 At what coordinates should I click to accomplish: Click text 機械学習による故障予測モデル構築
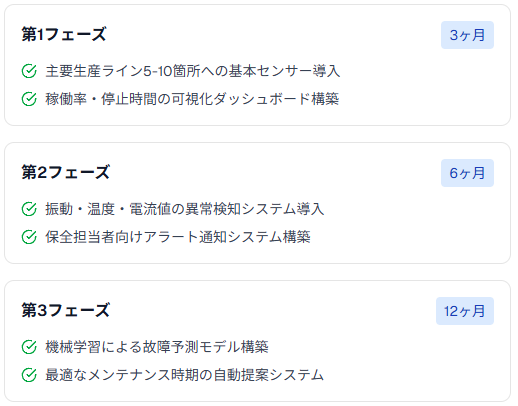point(157,347)
